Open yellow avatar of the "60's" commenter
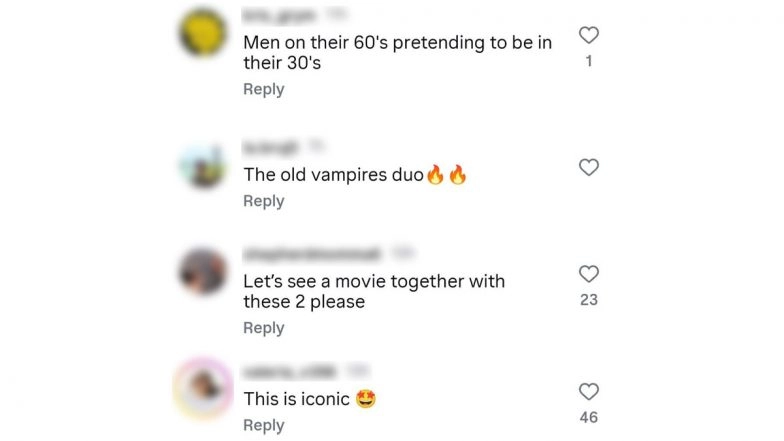The width and height of the screenshot is (784, 441). pos(203,32)
